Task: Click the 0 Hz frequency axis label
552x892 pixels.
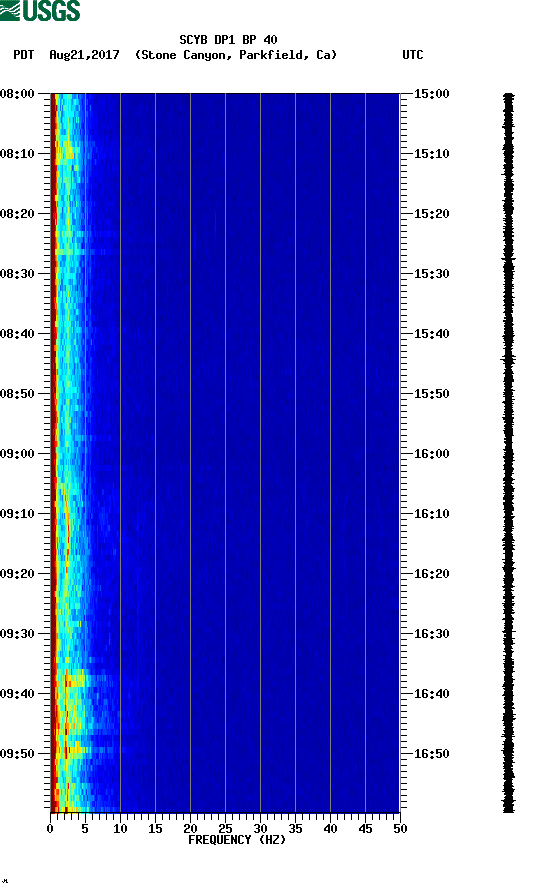Action: 50,829
